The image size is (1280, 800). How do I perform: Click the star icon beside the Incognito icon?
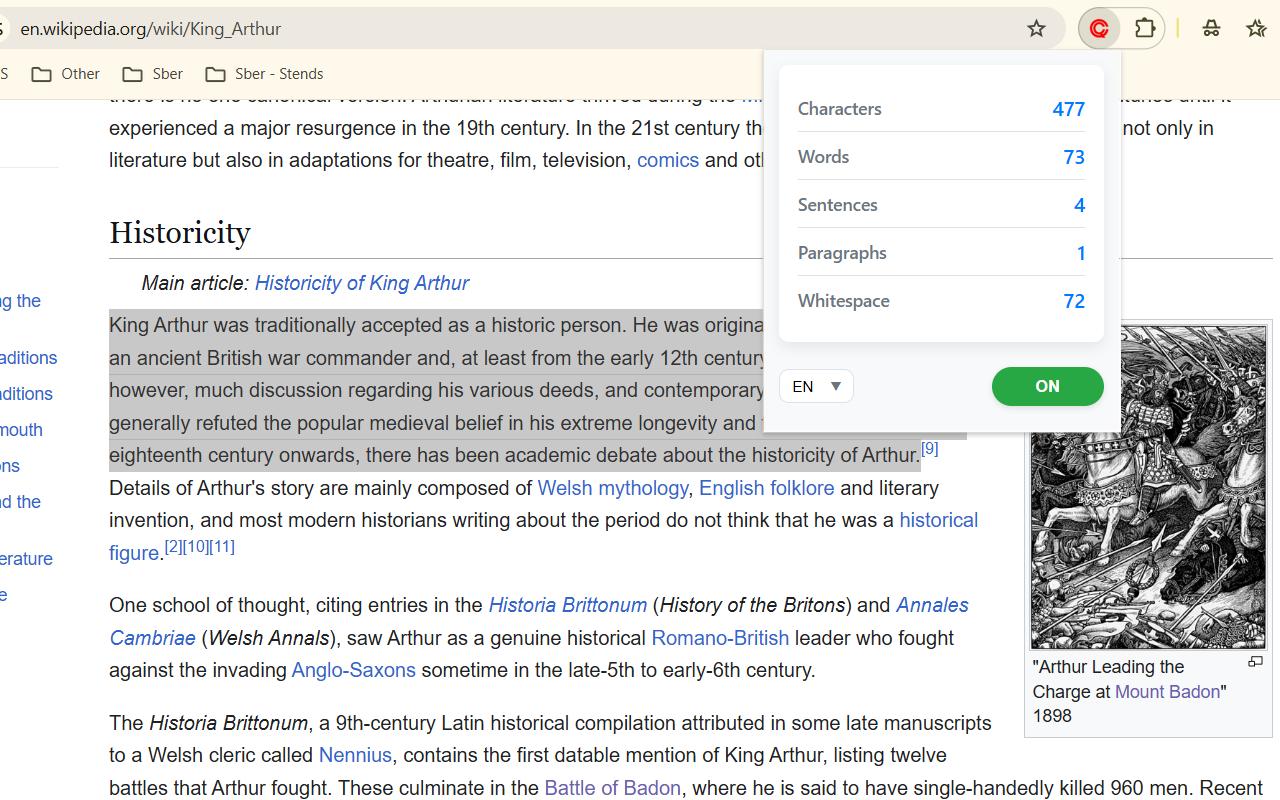1257,29
